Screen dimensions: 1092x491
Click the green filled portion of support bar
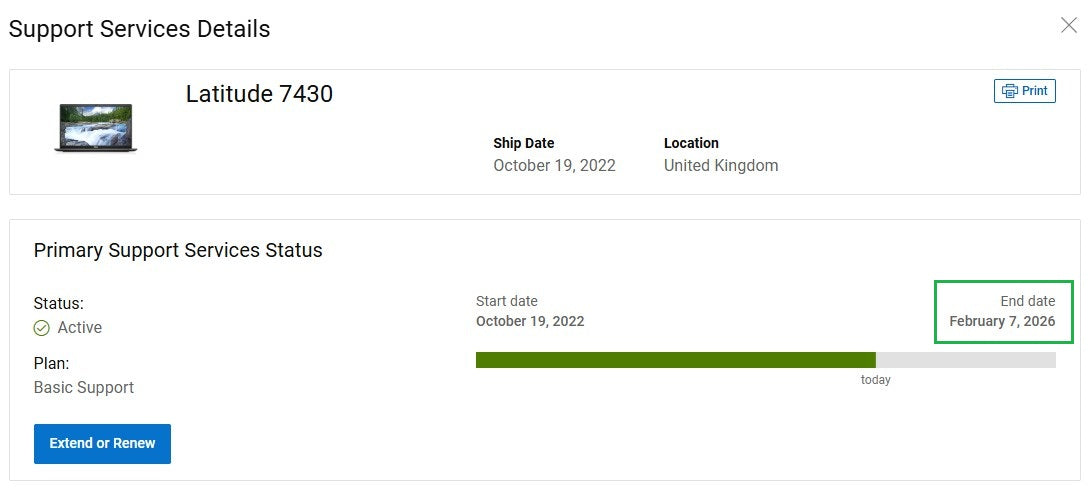(x=676, y=360)
